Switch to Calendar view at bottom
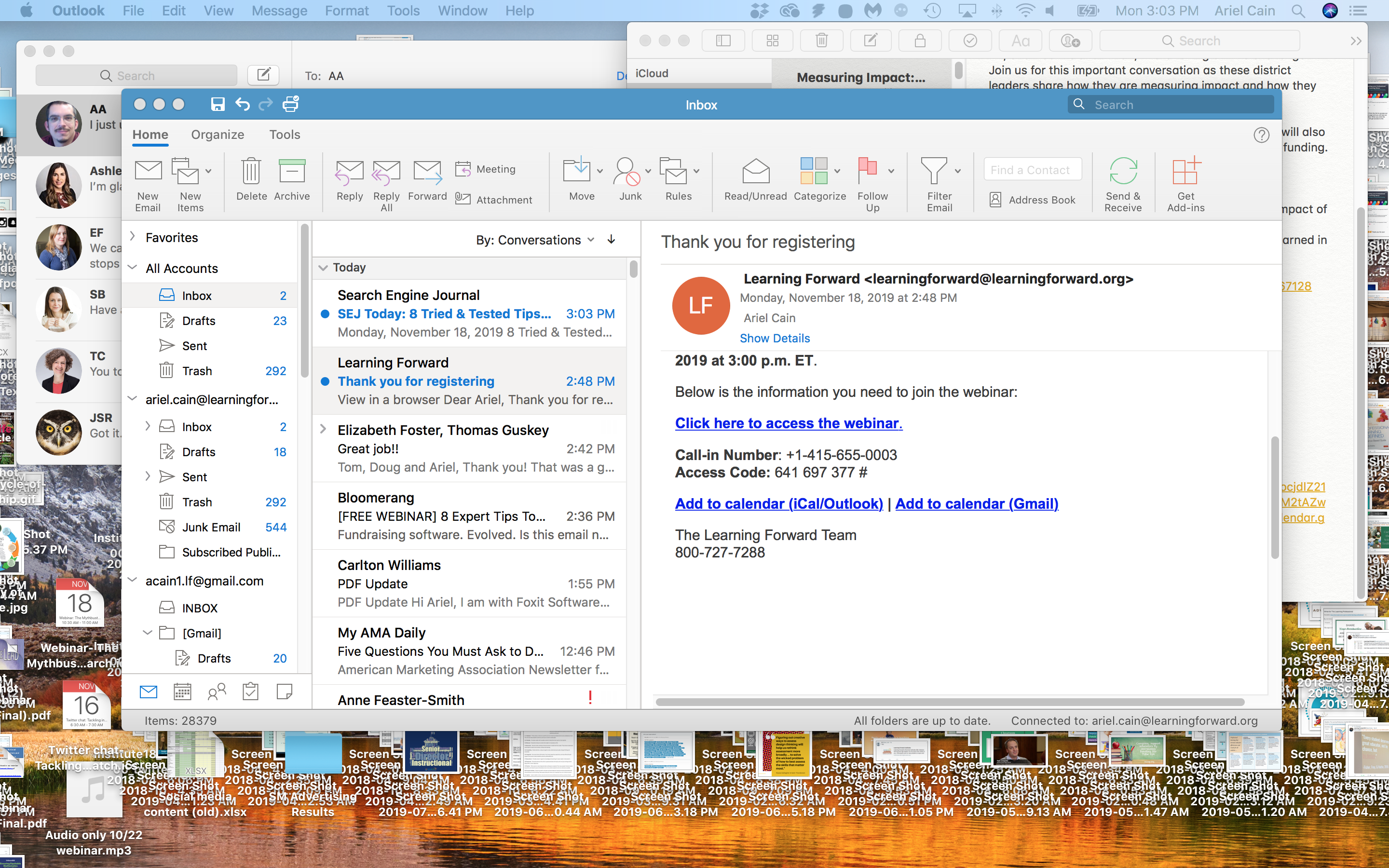The image size is (1389, 868). [182, 692]
